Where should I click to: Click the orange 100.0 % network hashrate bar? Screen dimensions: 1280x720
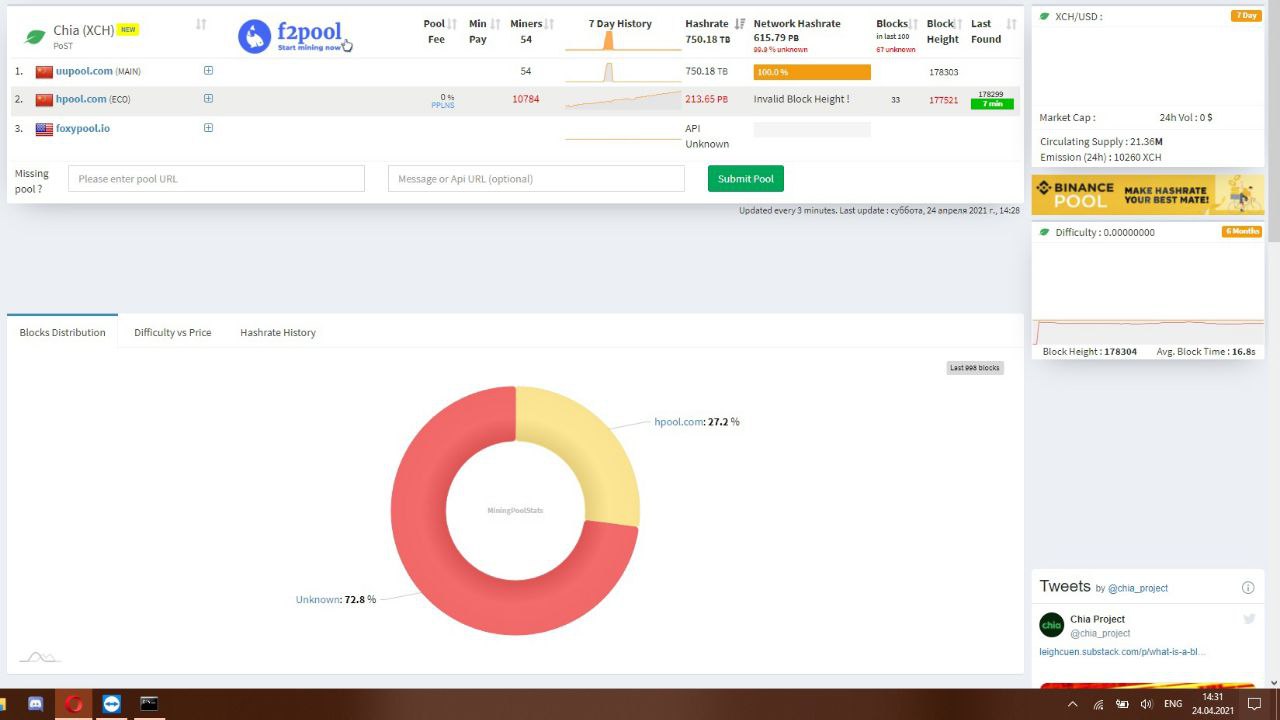[x=812, y=72]
